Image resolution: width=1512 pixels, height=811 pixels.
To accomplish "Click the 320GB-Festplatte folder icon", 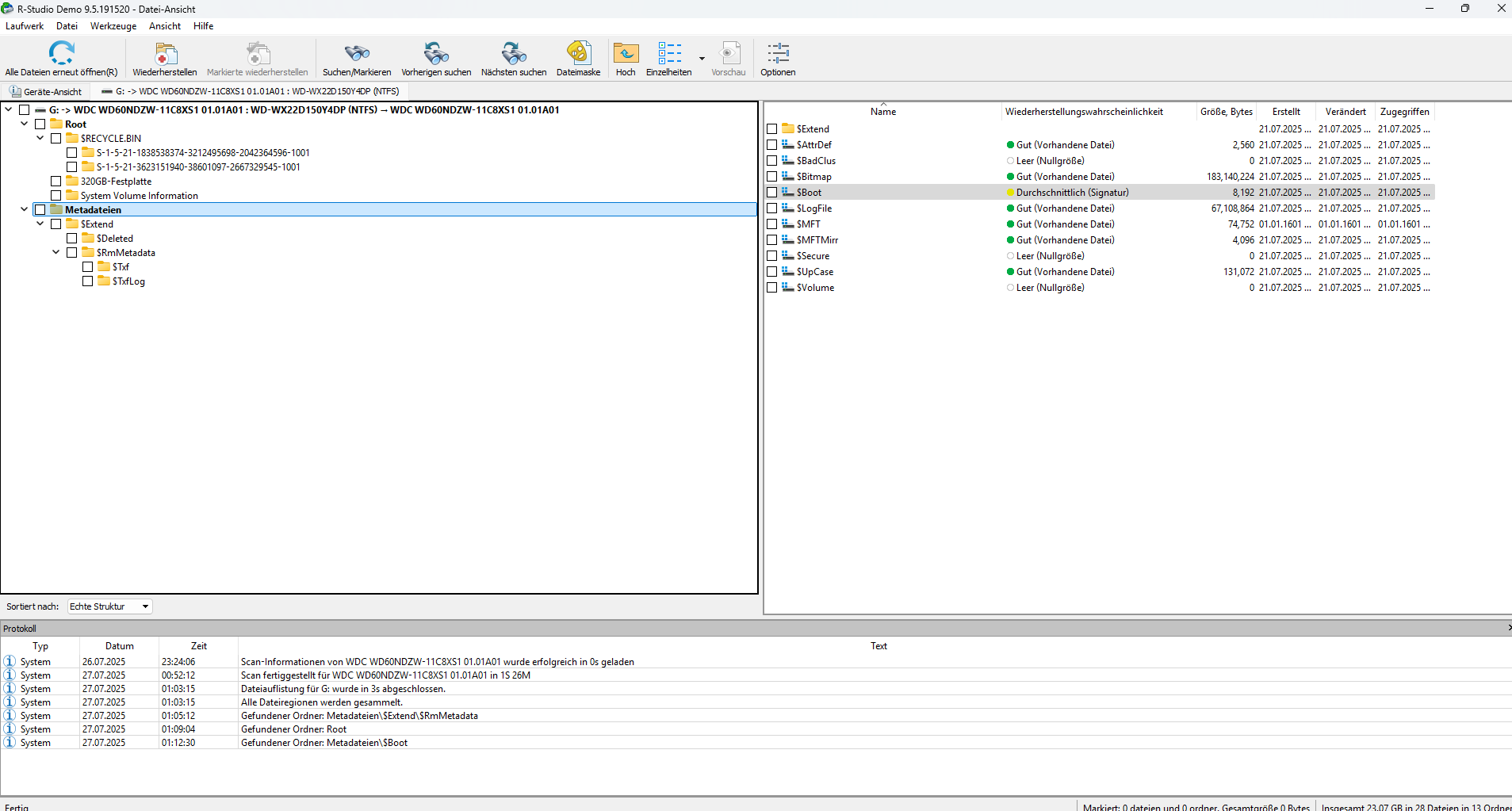I will coord(72,181).
